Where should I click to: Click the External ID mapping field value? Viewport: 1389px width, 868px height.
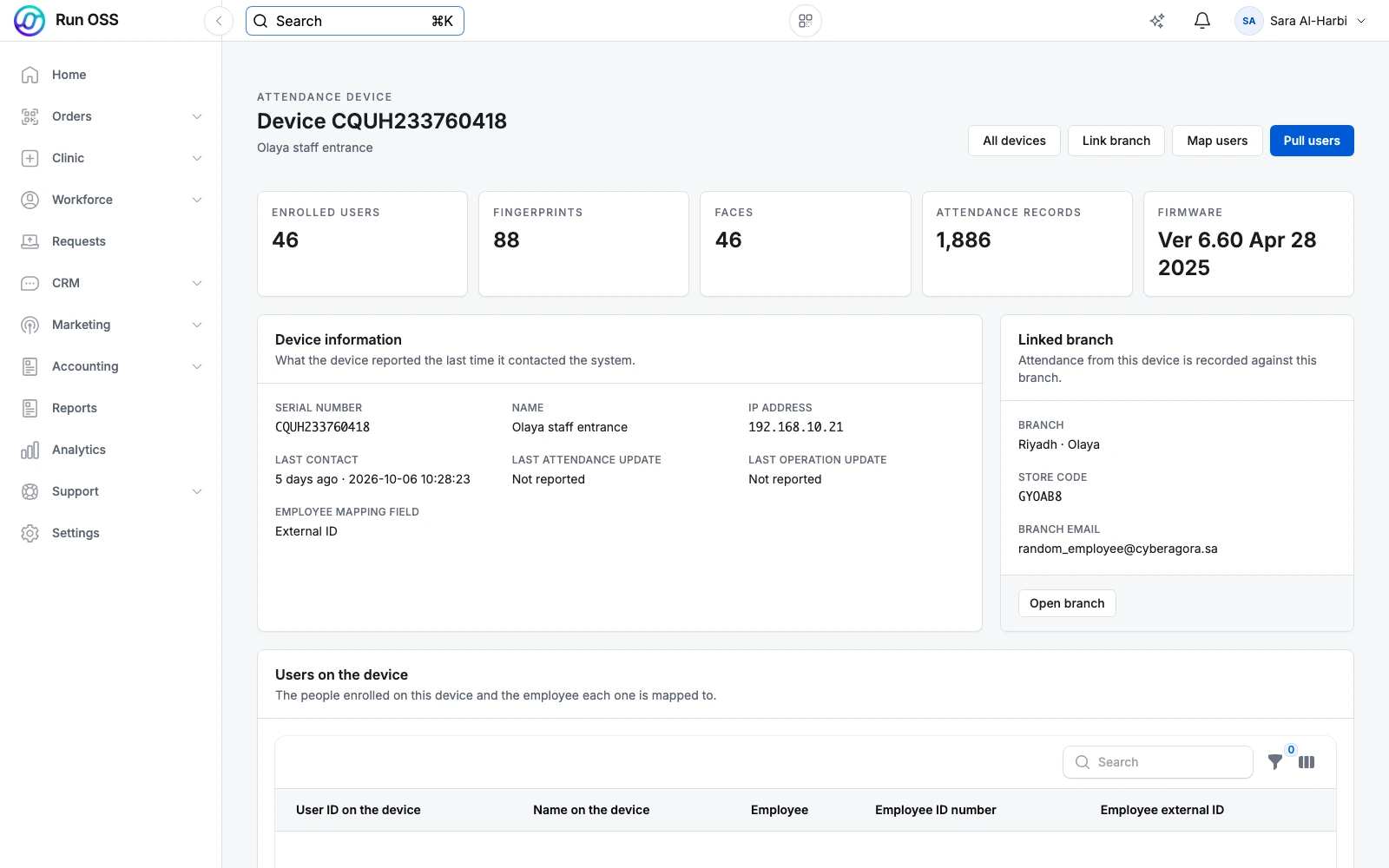[306, 531]
